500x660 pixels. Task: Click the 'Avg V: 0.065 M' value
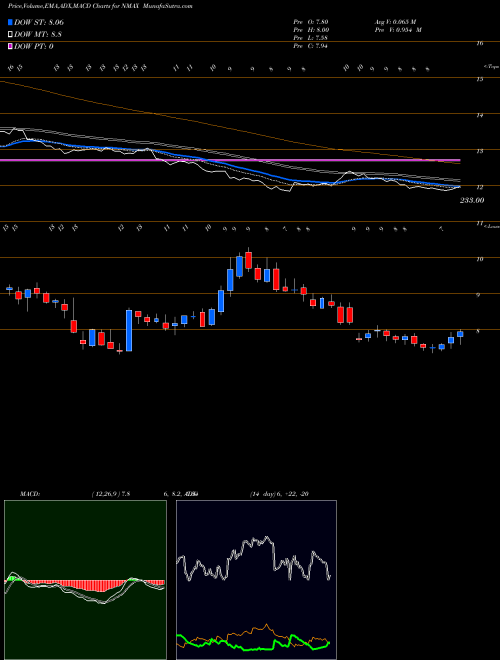click(x=396, y=21)
